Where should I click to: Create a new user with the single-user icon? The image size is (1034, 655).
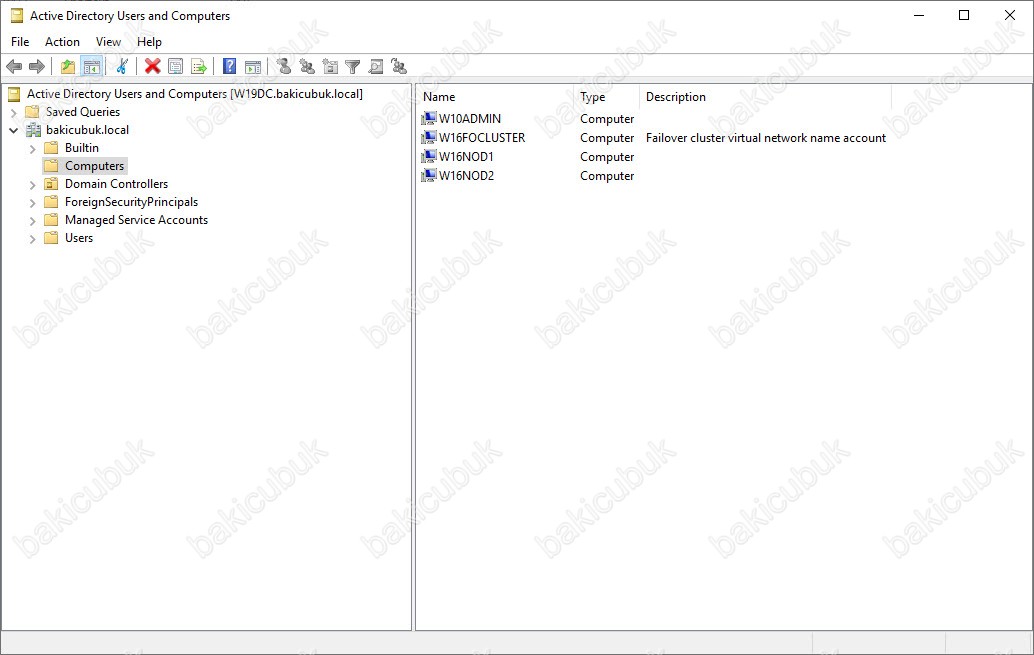point(284,66)
